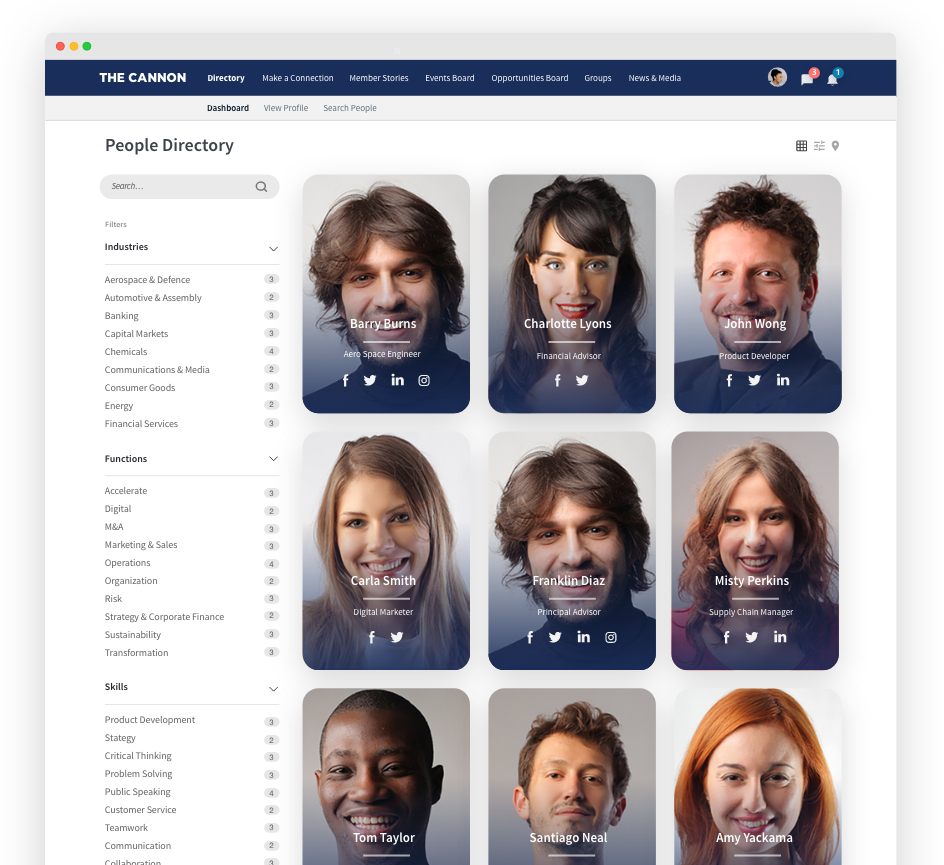Click the user avatar in navbar
The height and width of the screenshot is (865, 944).
pos(777,77)
